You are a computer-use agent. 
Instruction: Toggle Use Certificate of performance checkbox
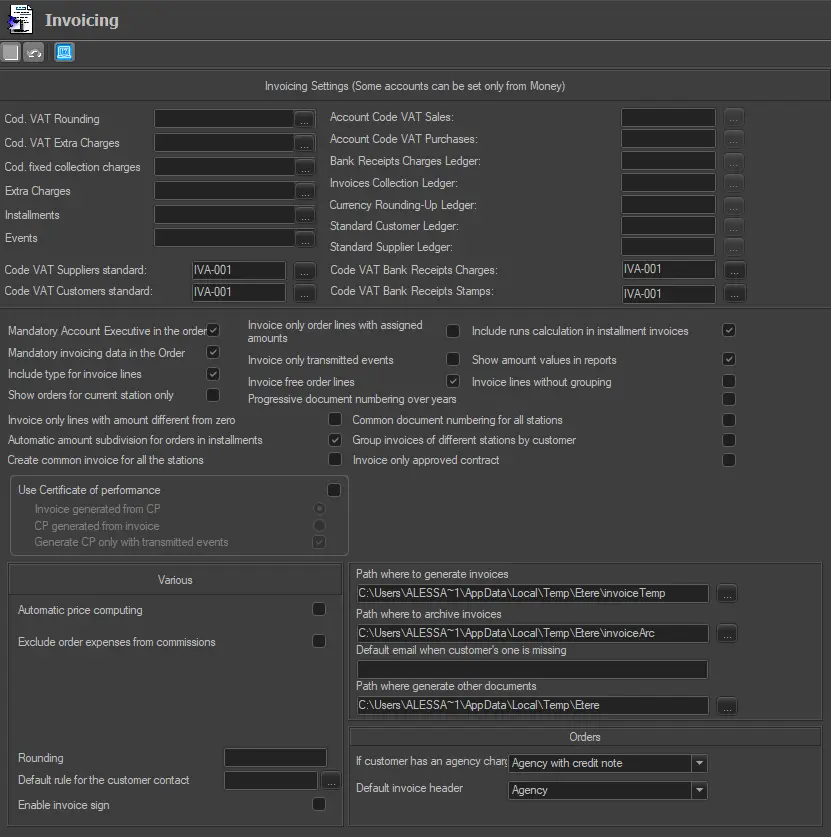click(x=334, y=490)
